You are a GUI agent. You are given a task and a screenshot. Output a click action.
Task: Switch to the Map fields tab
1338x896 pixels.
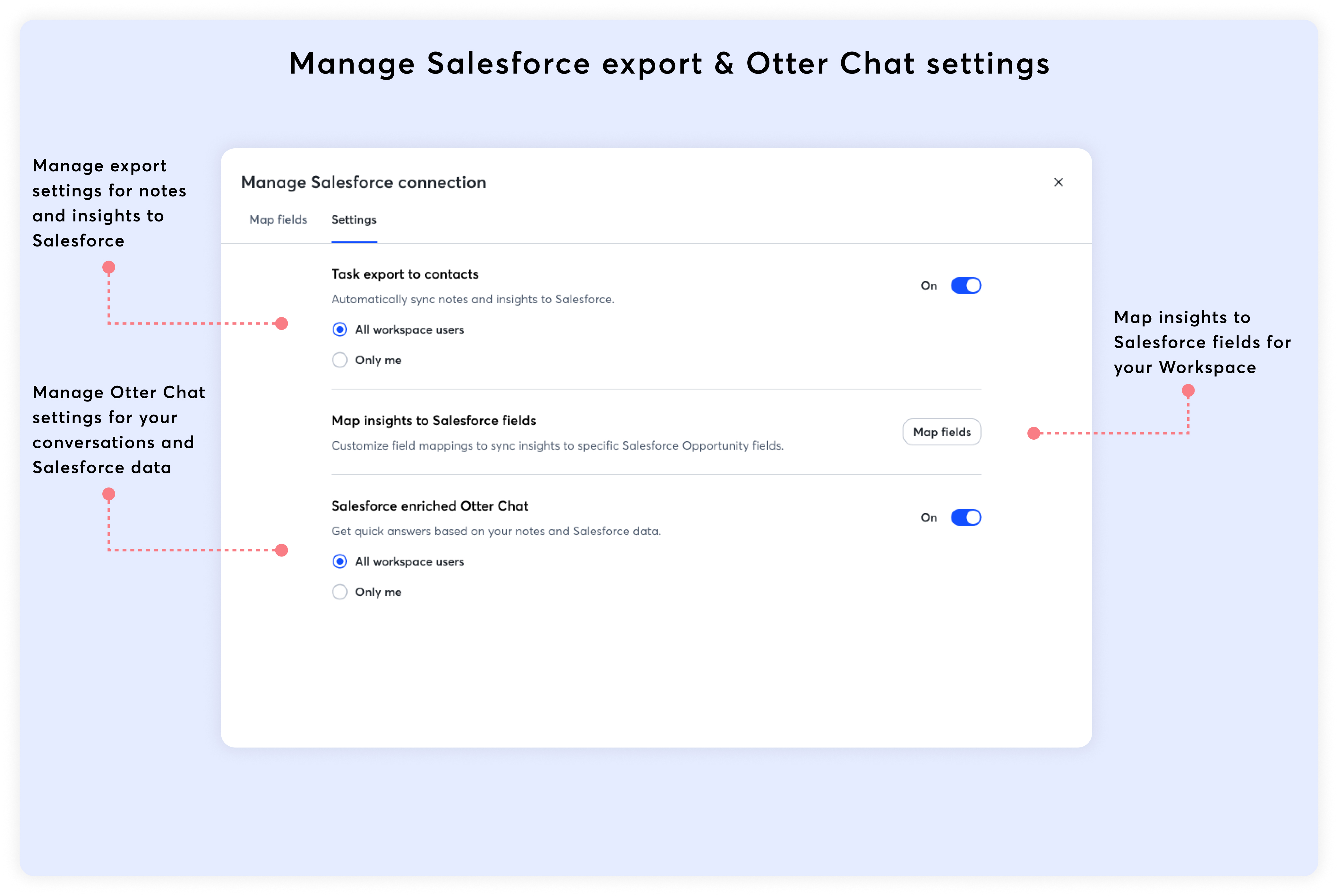[x=278, y=220]
